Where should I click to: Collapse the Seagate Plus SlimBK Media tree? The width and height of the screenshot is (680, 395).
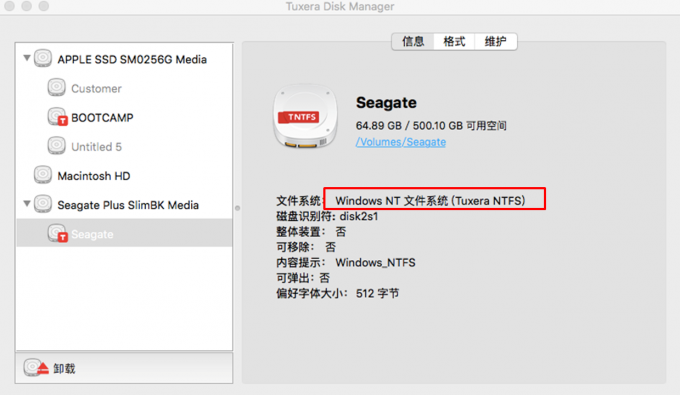click(x=27, y=203)
